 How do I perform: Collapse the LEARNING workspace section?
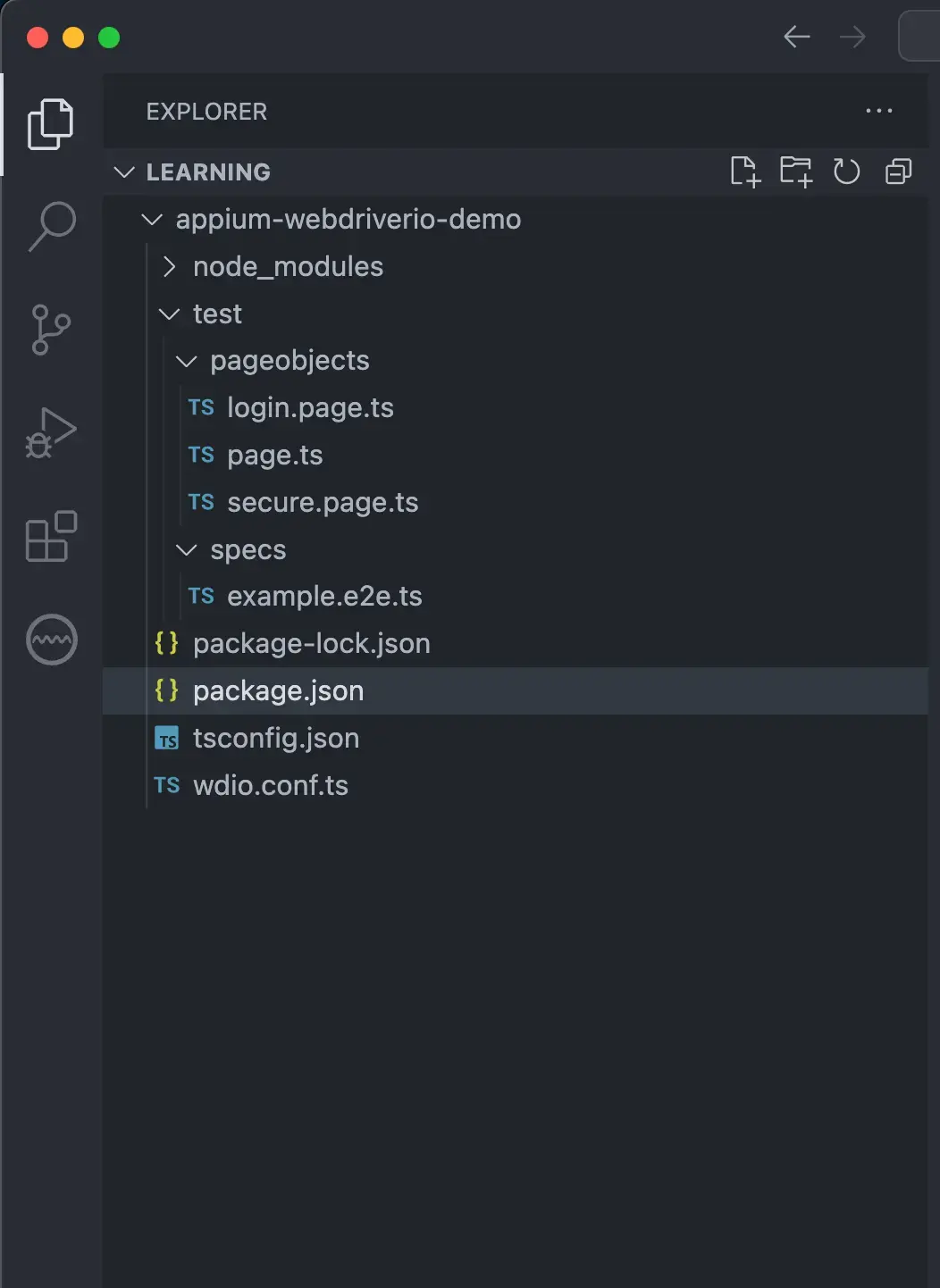[124, 171]
